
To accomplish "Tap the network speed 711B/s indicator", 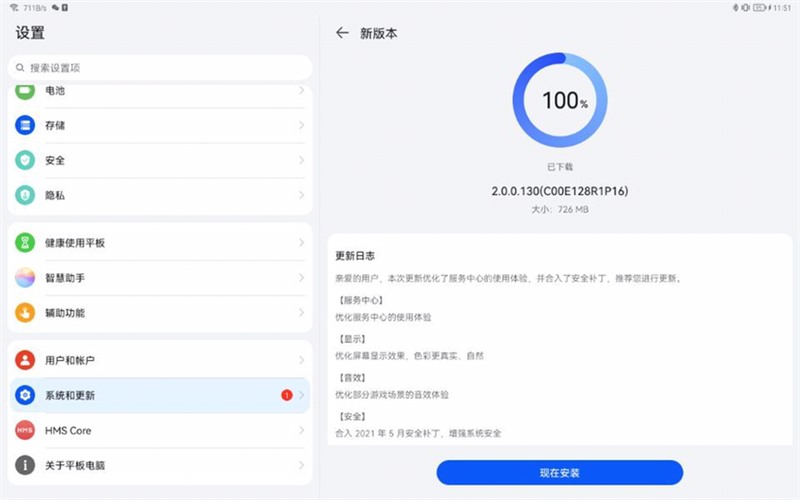I will coord(35,8).
